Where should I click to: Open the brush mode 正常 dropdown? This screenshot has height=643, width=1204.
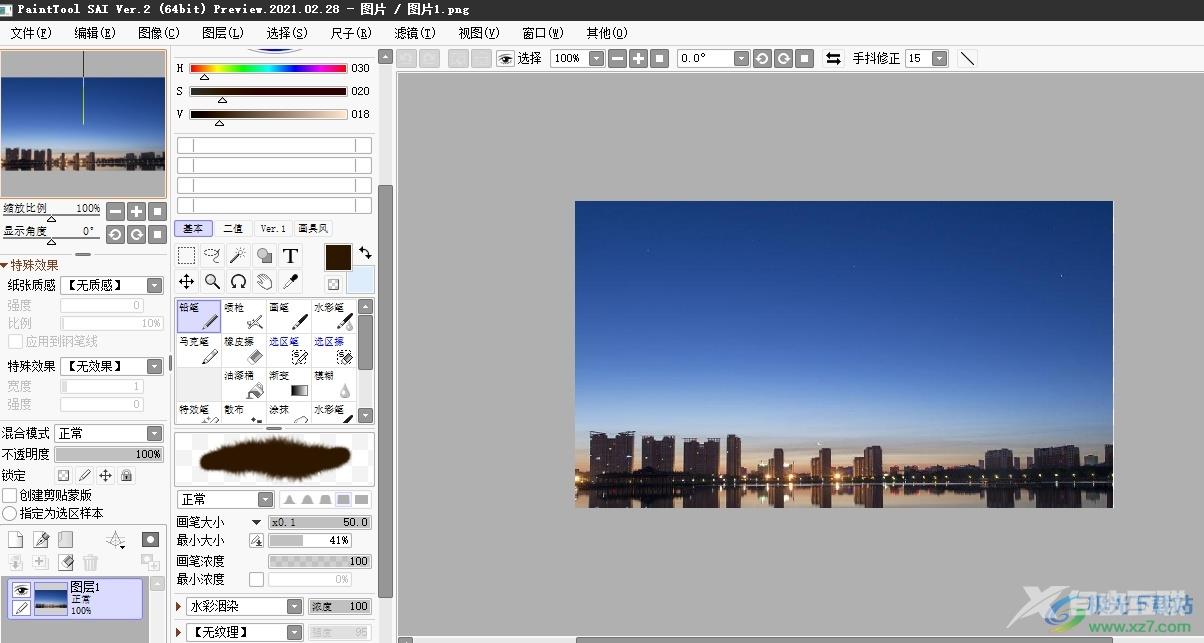click(x=225, y=499)
